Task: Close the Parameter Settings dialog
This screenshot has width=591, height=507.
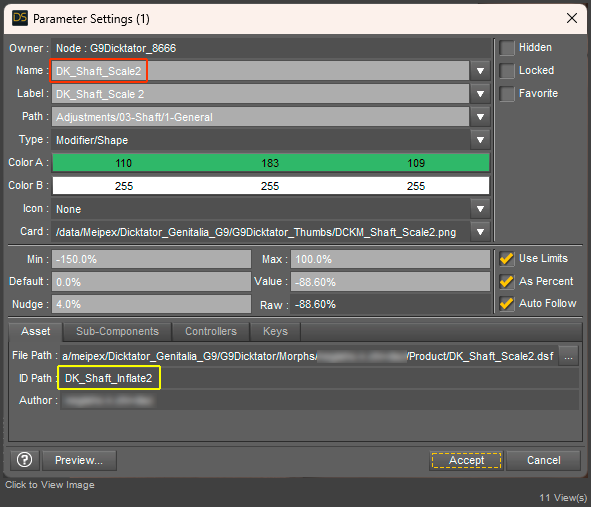Action: tap(572, 18)
